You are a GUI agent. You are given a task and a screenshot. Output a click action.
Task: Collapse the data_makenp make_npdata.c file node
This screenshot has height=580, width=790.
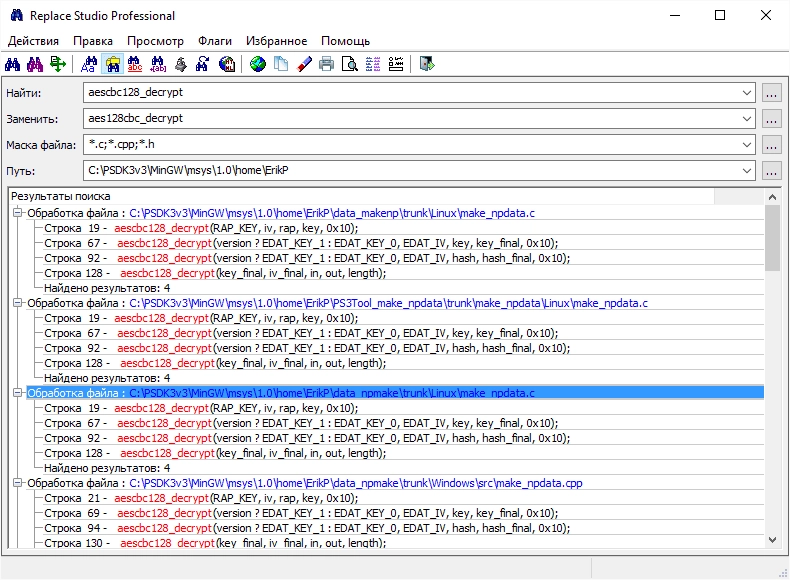(18, 213)
